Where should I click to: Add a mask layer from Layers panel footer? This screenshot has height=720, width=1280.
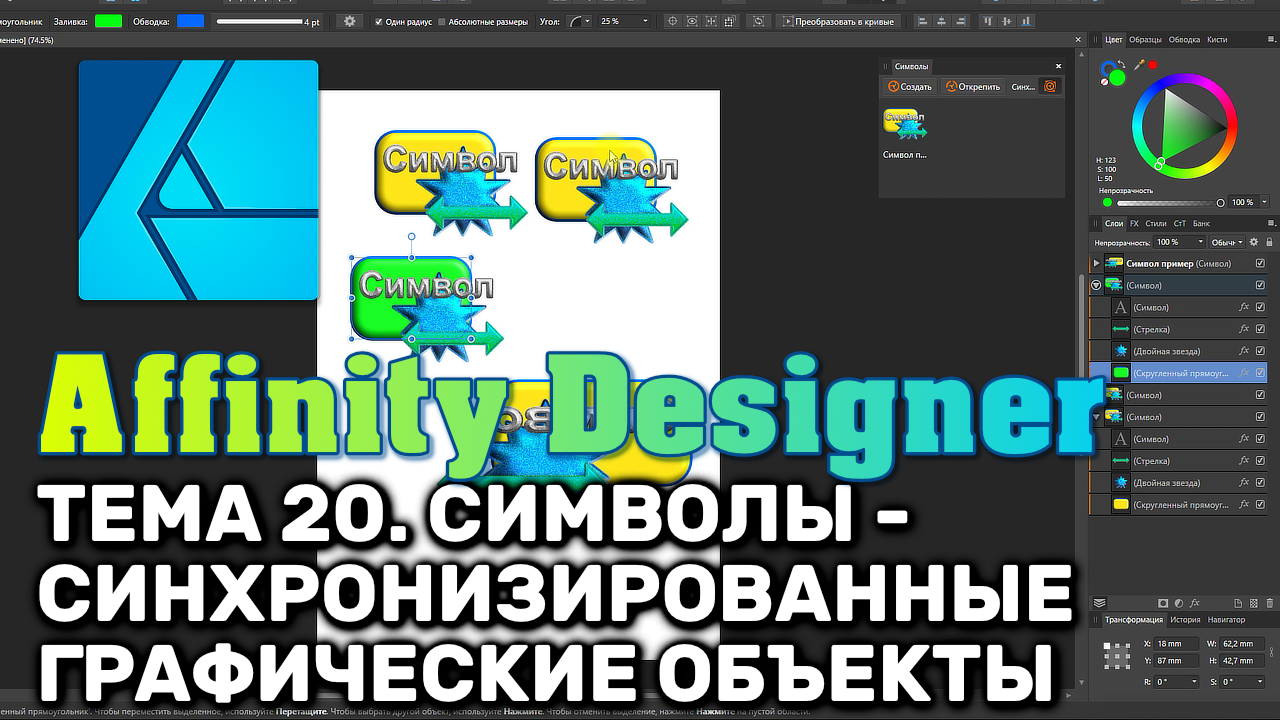(1163, 603)
